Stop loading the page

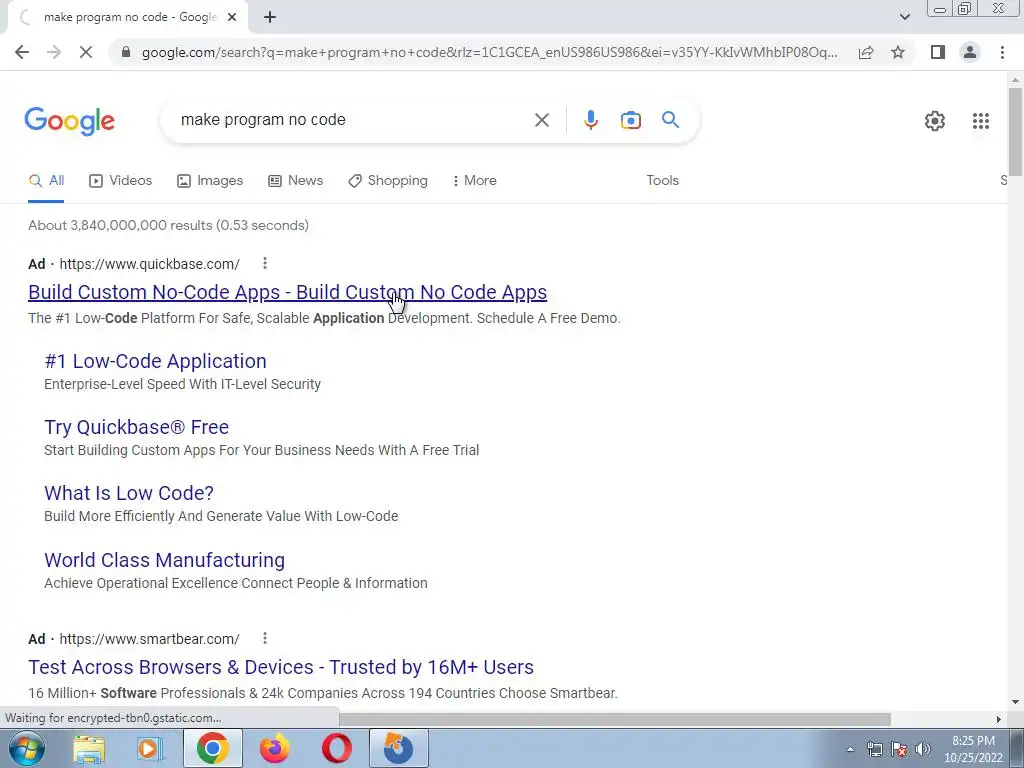pos(86,52)
